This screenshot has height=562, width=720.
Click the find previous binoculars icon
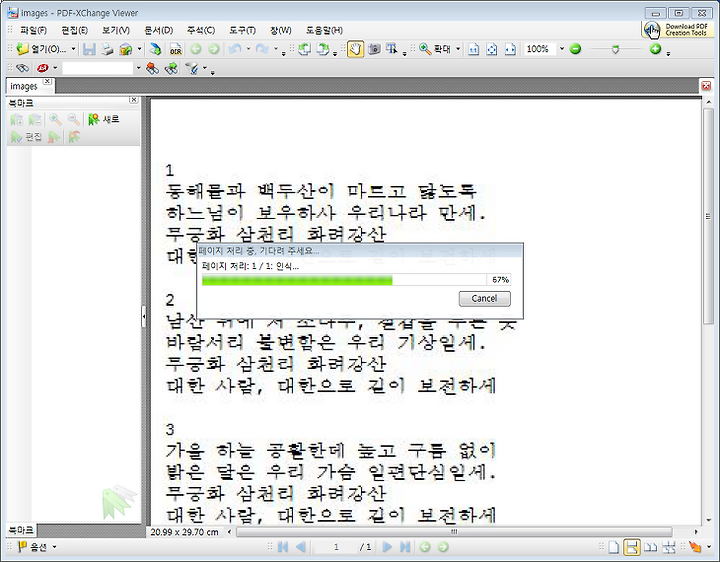click(x=152, y=68)
